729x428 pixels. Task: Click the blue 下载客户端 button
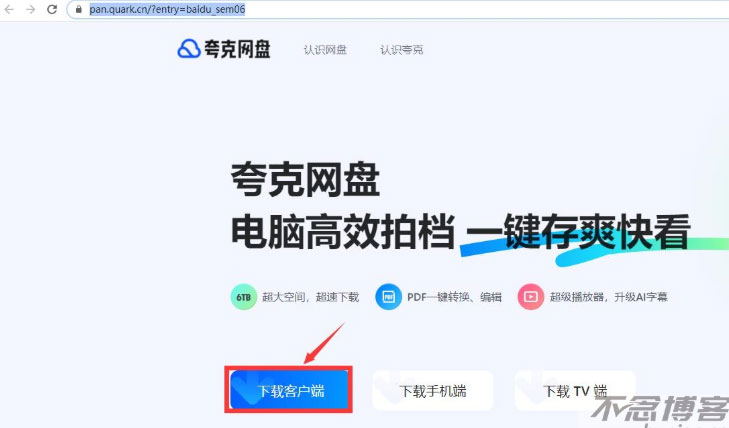click(x=289, y=390)
